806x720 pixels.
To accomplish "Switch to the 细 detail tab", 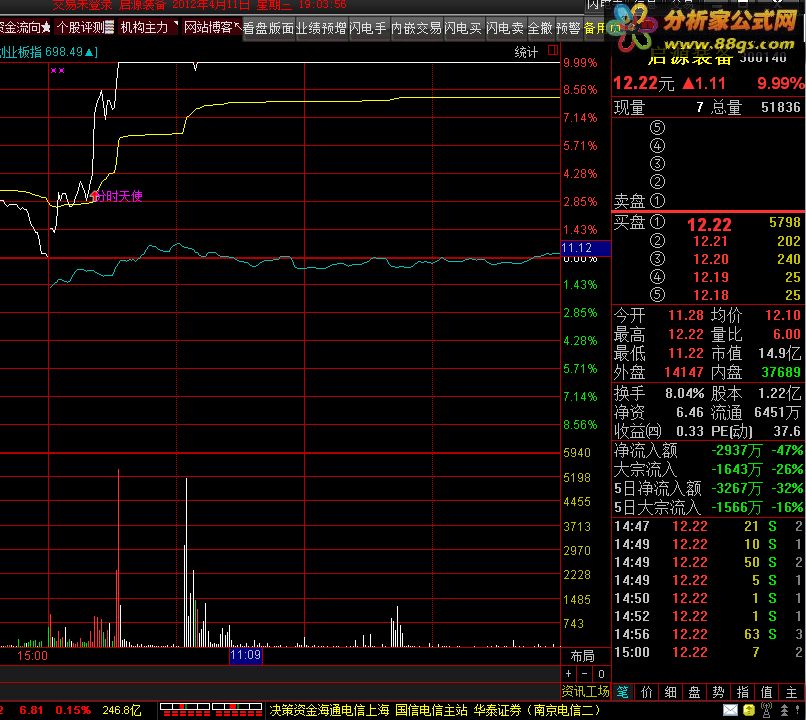I will click(670, 692).
